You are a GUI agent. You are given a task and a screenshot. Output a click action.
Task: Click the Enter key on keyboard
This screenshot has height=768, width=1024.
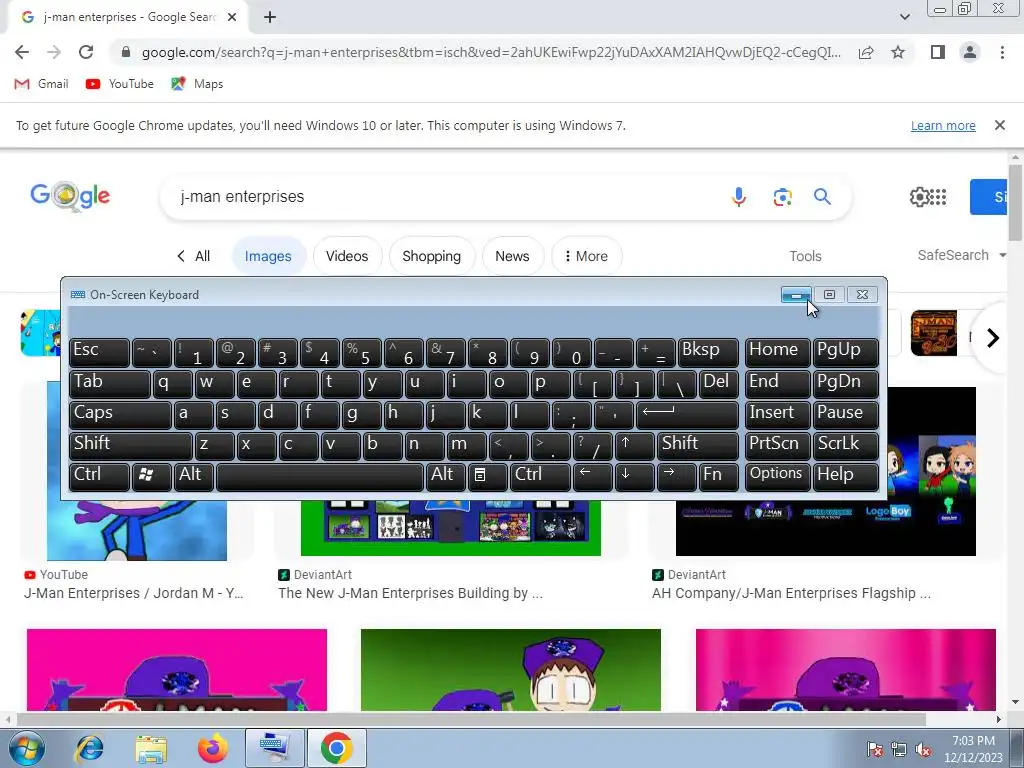coord(687,415)
